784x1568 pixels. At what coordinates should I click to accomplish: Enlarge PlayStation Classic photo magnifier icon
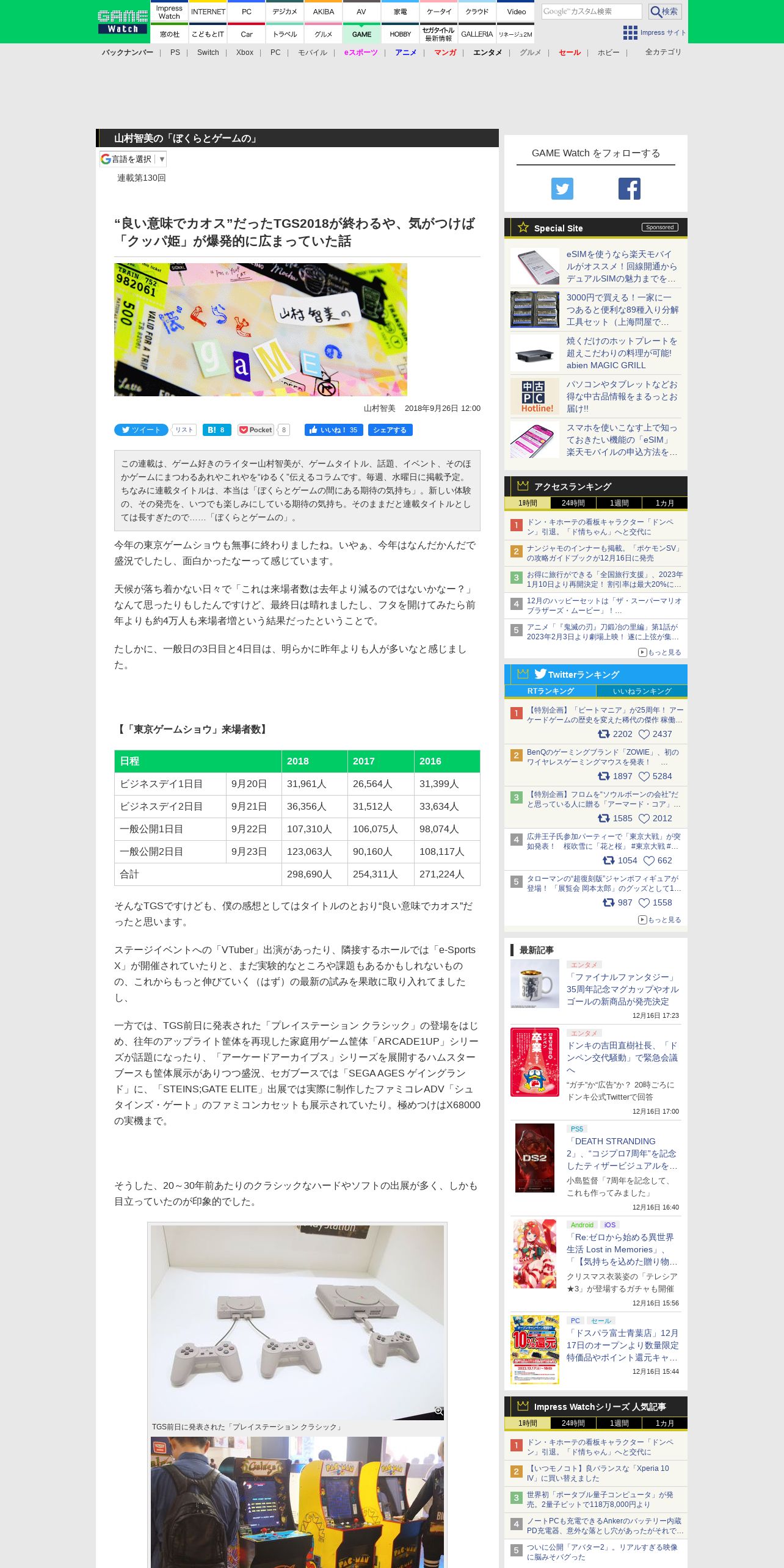coord(438,1411)
